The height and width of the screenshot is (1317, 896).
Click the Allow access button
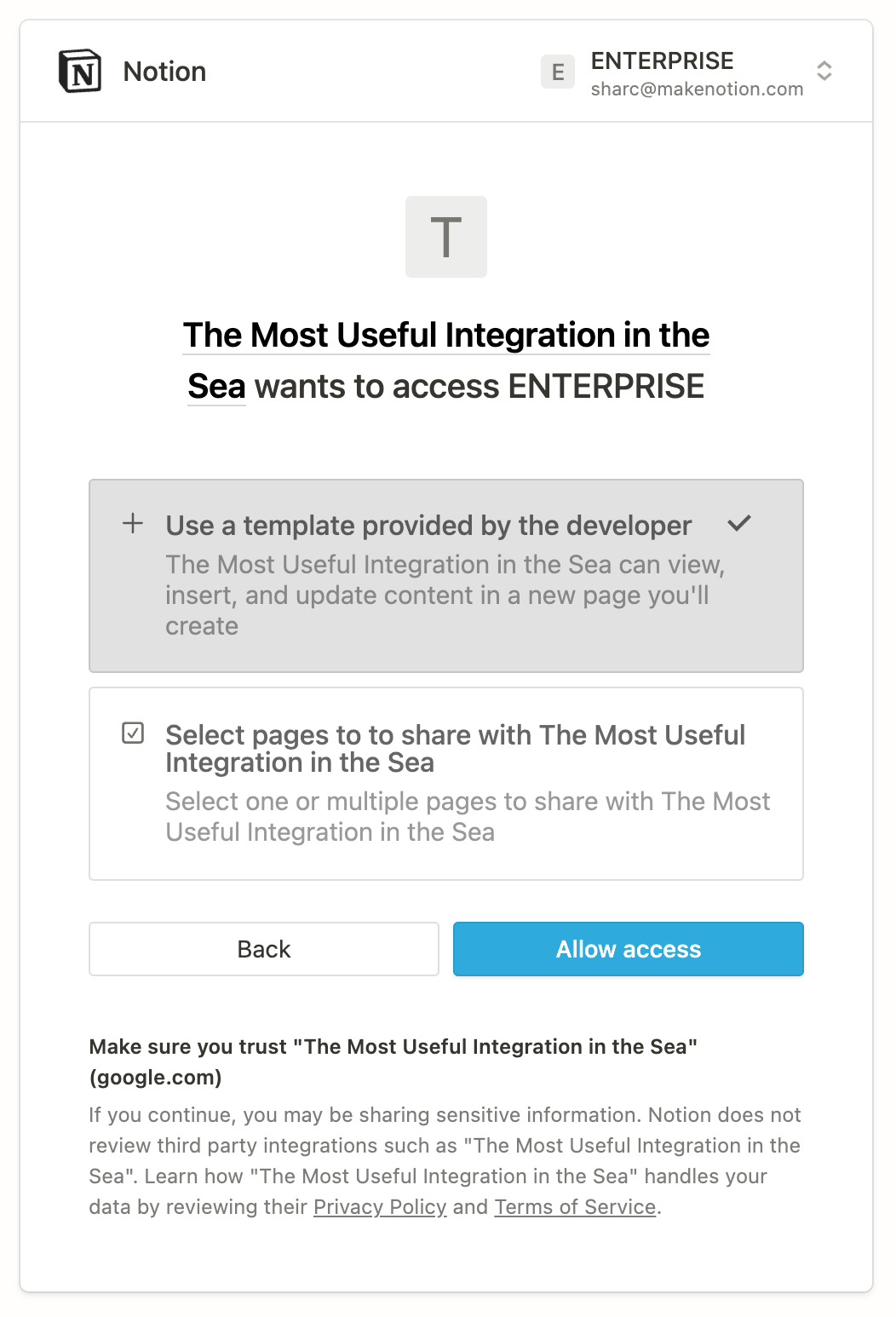point(629,949)
